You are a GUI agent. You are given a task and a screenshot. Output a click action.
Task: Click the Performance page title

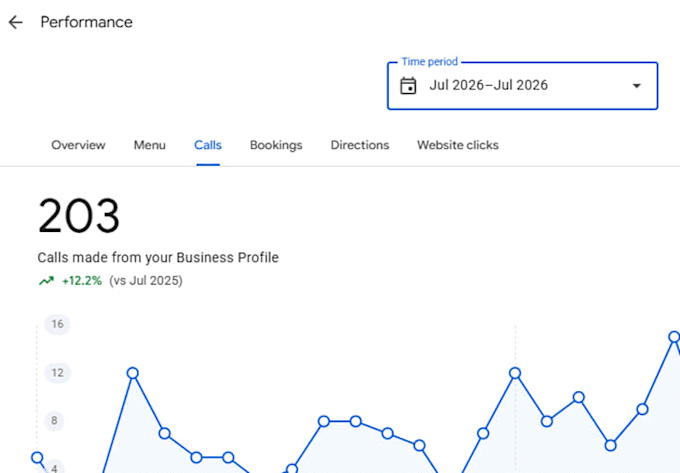point(86,22)
